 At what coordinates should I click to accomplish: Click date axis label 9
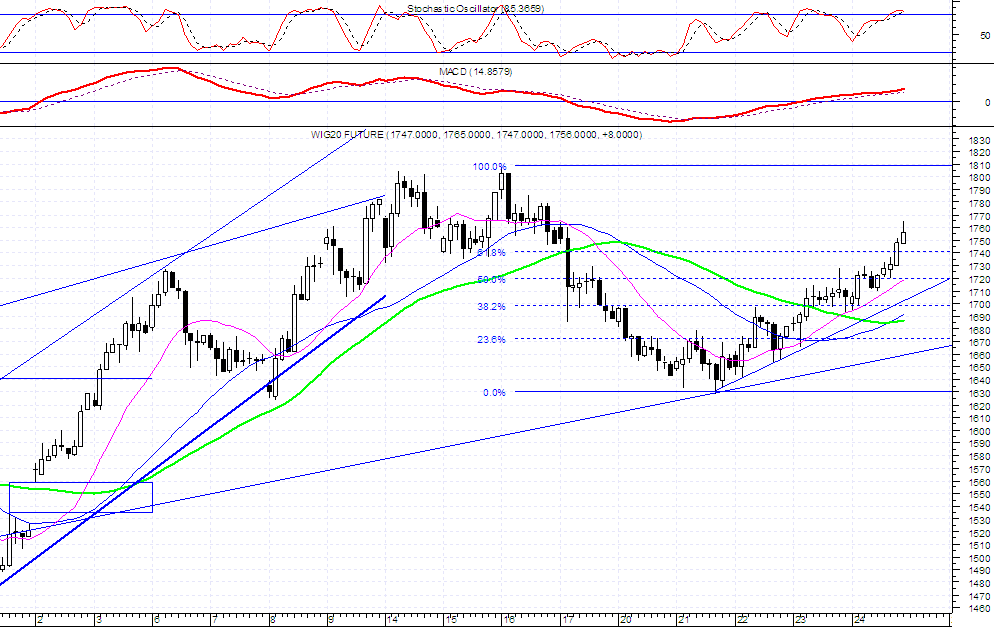click(331, 620)
